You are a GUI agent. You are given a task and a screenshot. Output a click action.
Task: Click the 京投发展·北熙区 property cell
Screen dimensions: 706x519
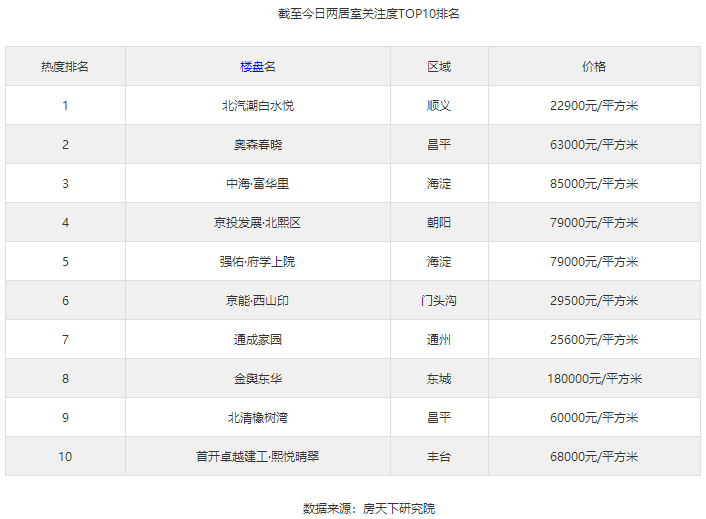(258, 223)
